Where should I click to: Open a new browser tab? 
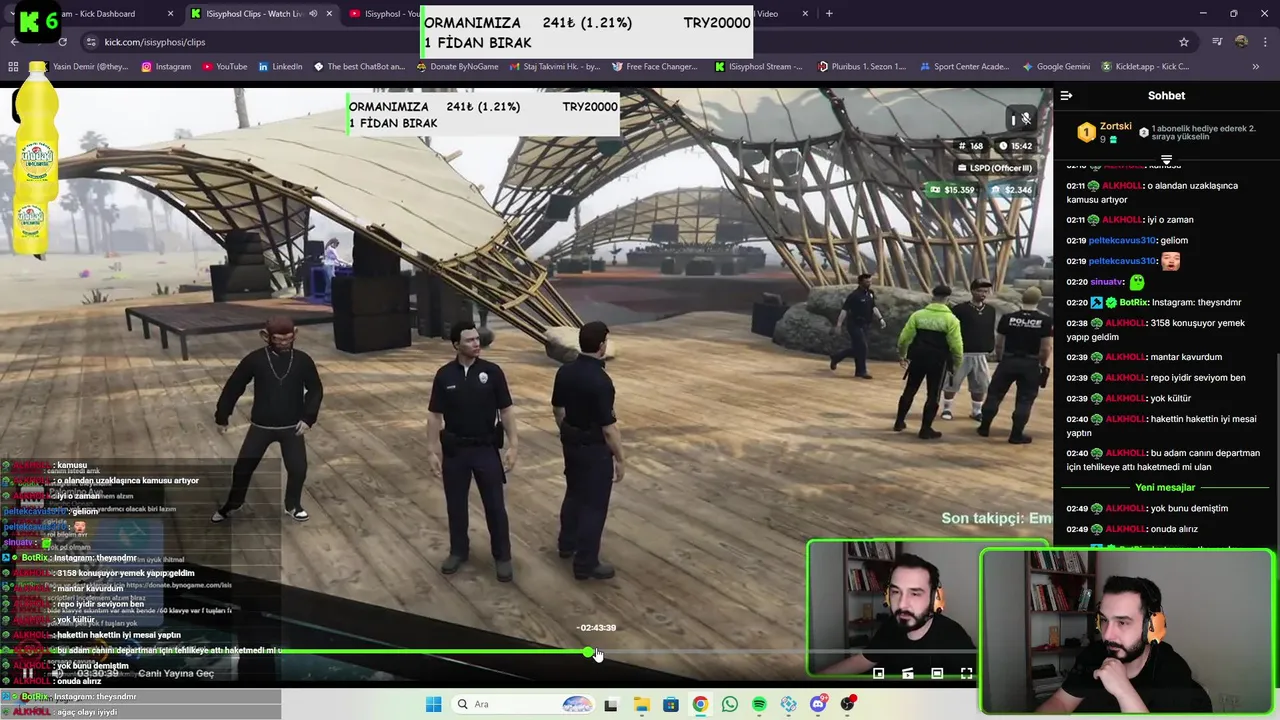(829, 14)
